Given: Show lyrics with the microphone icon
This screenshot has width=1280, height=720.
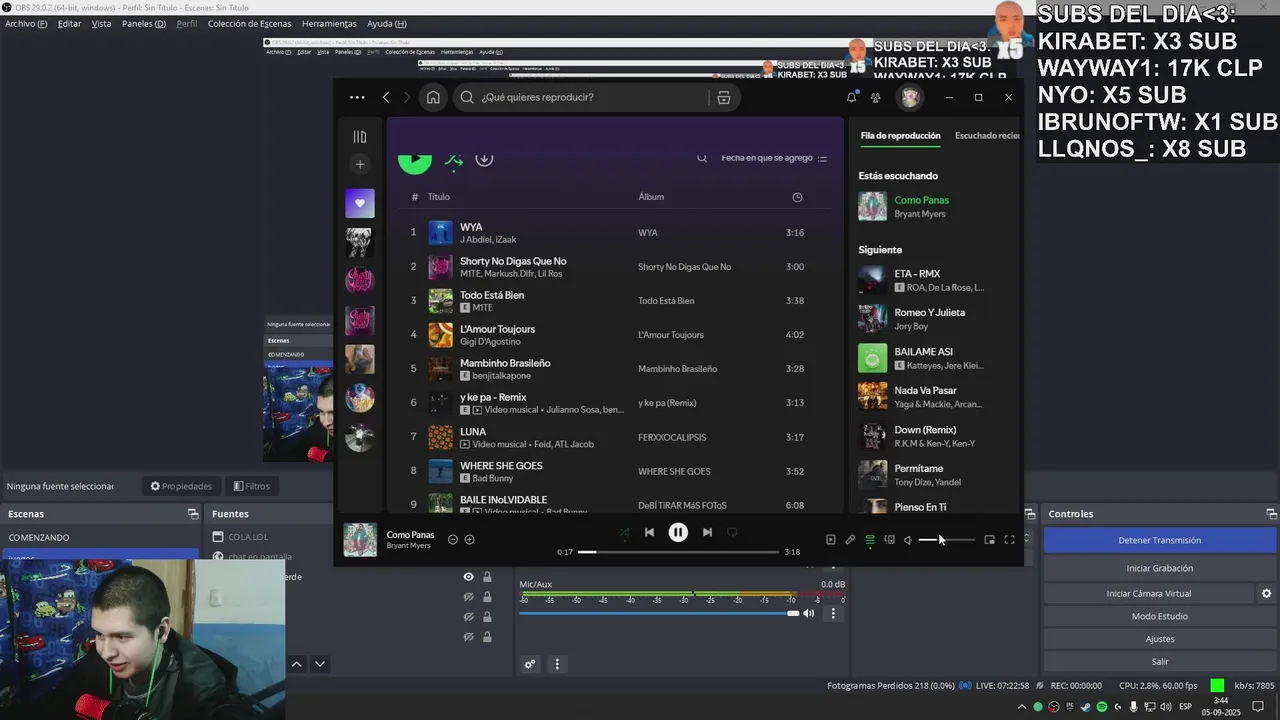Looking at the screenshot, I should point(850,540).
